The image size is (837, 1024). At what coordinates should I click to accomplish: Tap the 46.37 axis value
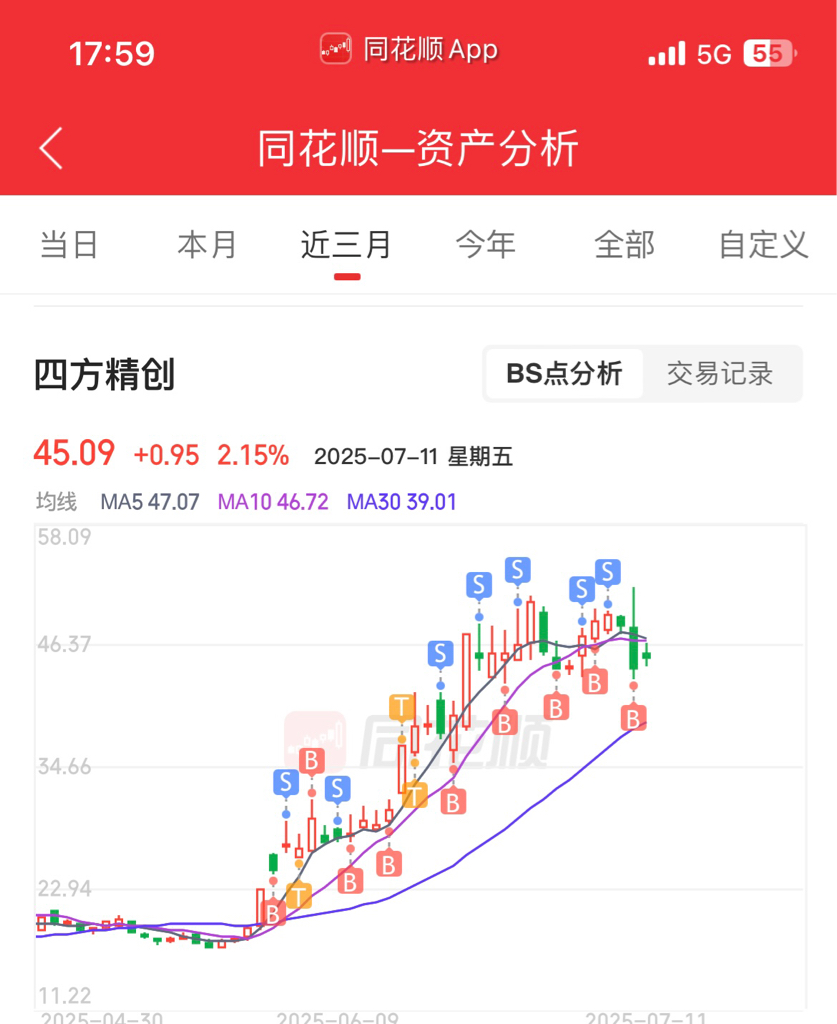coord(64,645)
